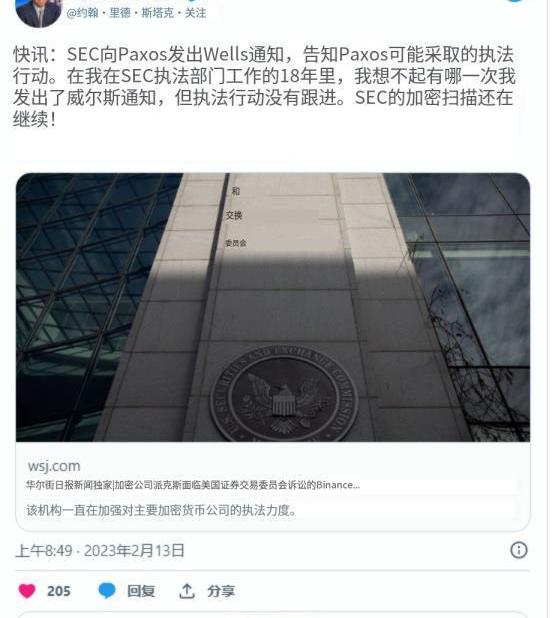The height and width of the screenshot is (618, 555).
Task: Click the 回复 reply label
Action: tap(141, 591)
